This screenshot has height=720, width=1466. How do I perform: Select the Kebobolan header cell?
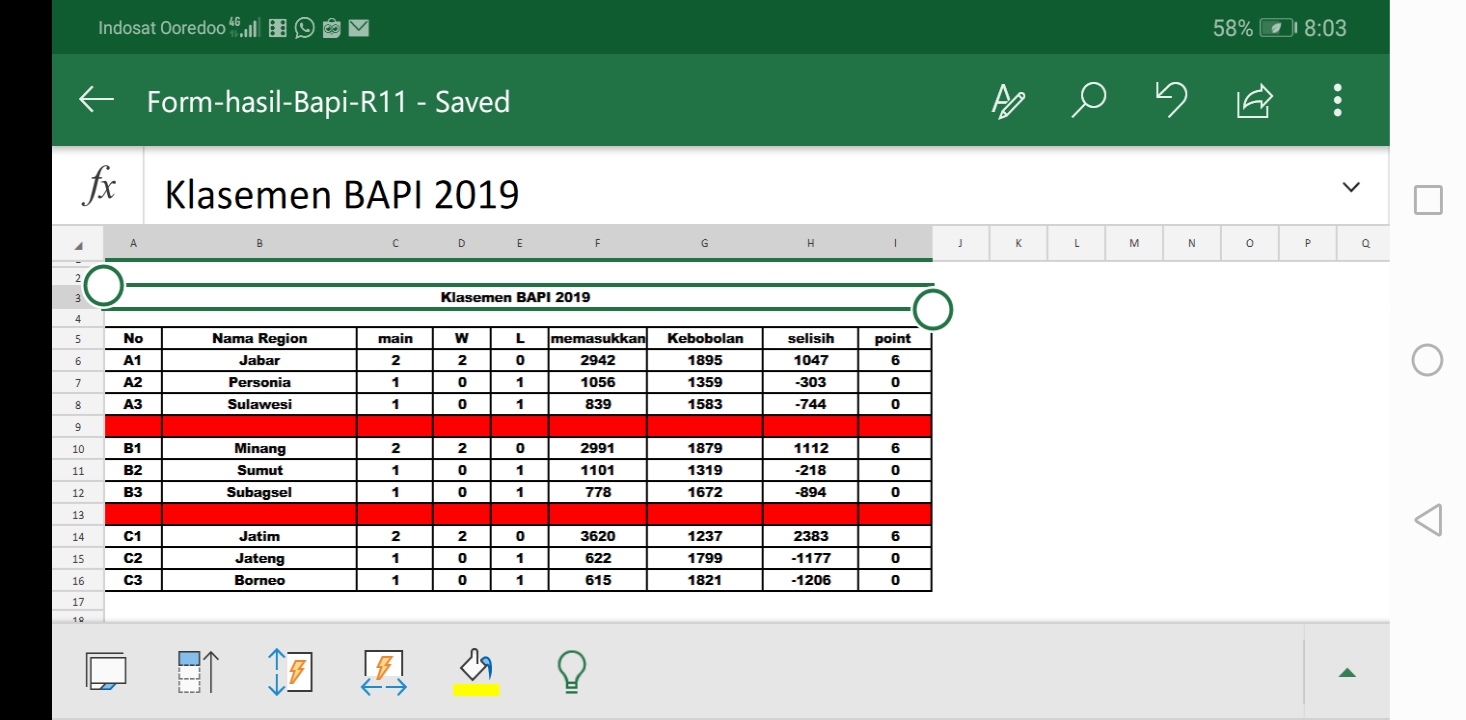pyautogui.click(x=705, y=338)
